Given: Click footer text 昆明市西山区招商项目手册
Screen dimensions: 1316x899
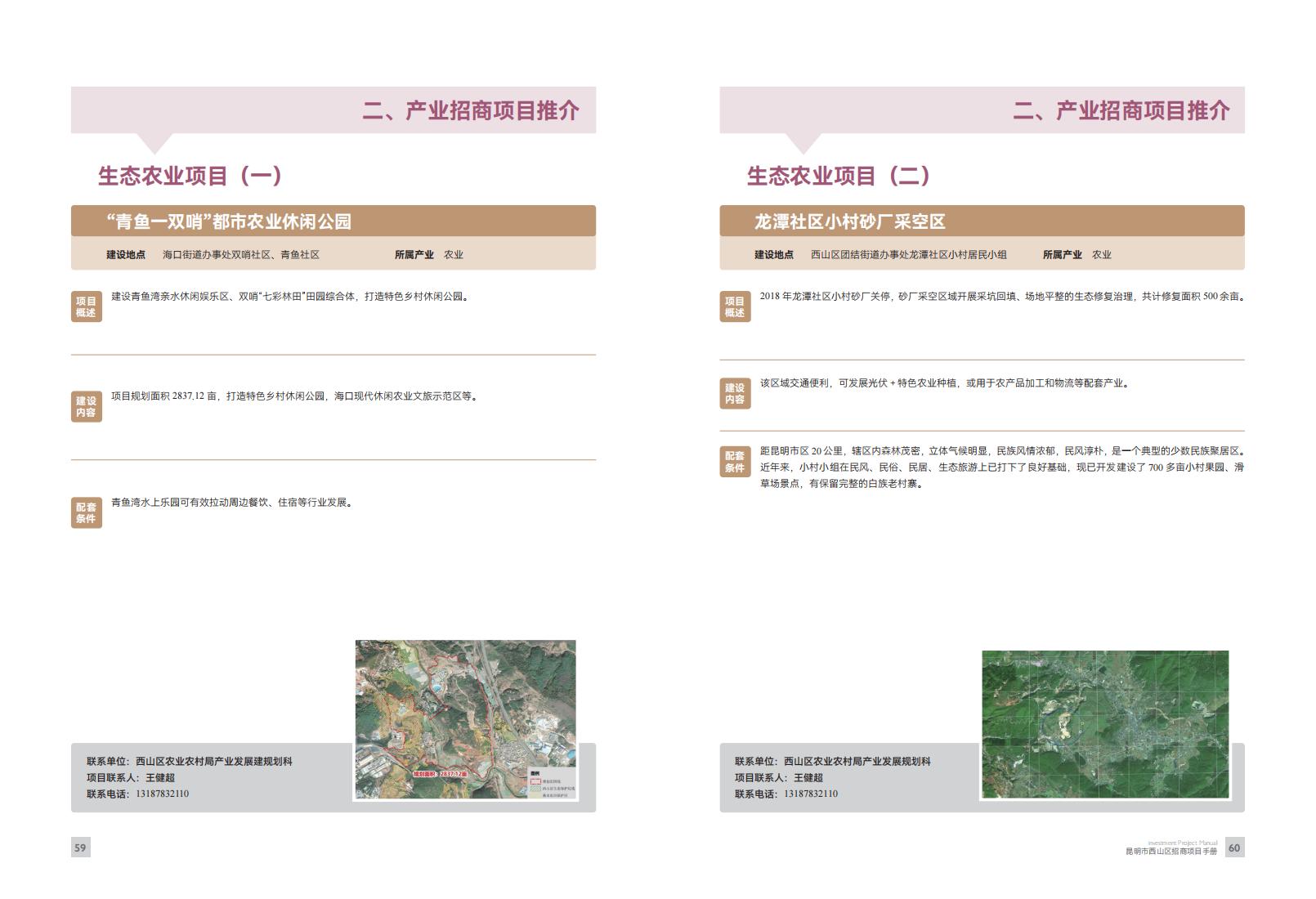Looking at the screenshot, I should (1171, 852).
